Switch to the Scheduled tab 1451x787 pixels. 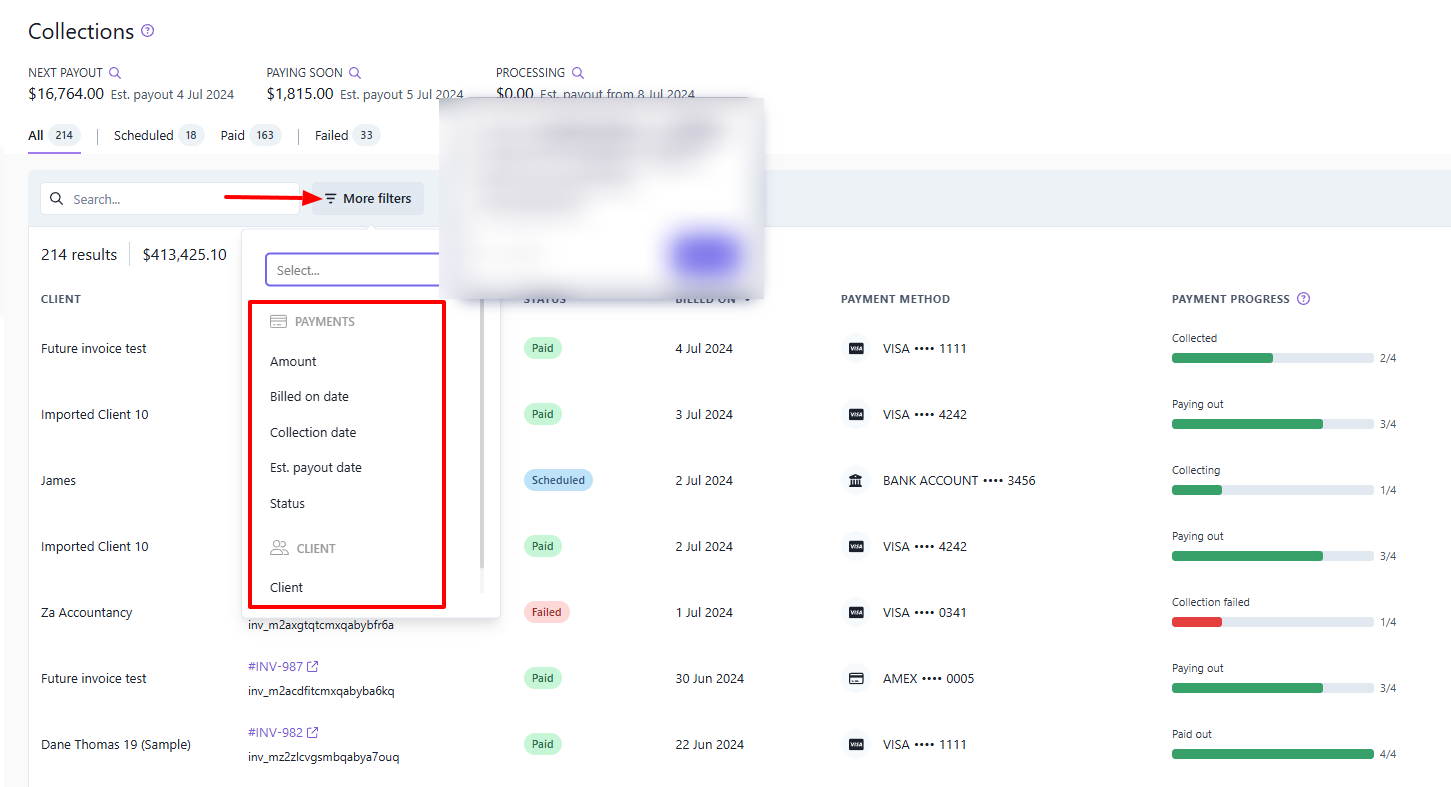(143, 134)
